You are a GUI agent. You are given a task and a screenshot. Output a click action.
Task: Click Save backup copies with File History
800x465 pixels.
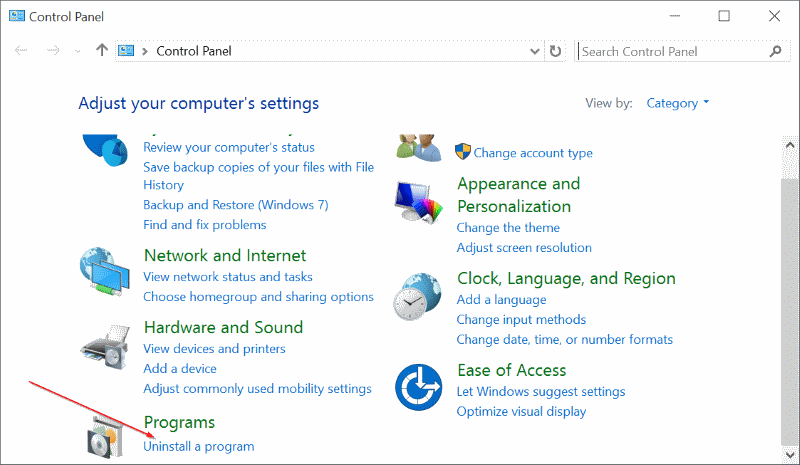[258, 176]
